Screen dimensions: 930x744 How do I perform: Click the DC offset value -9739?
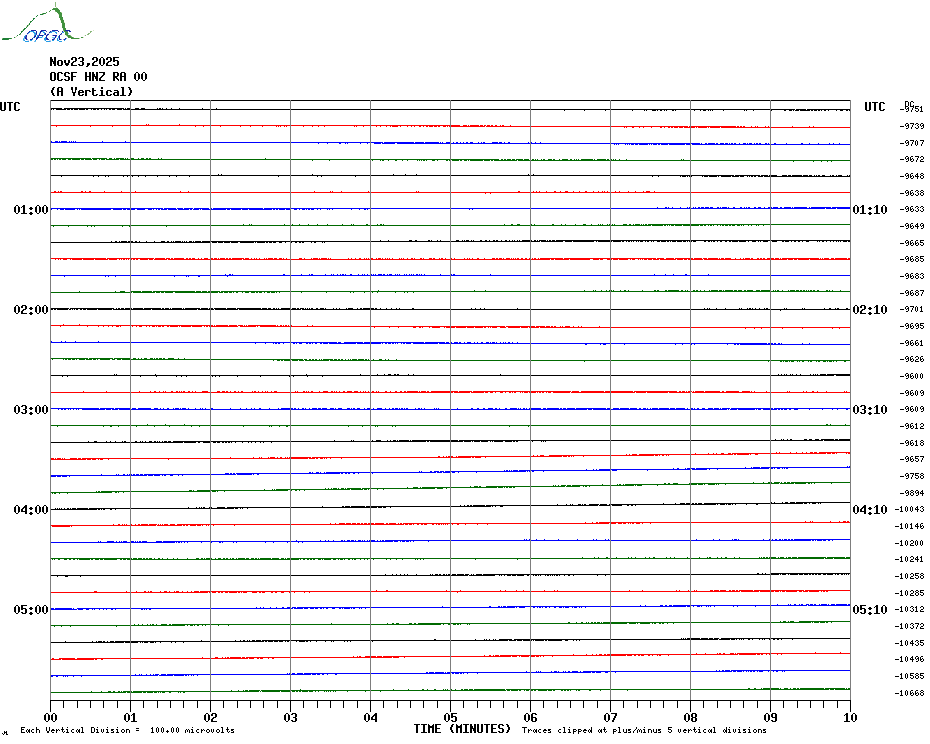coord(912,126)
